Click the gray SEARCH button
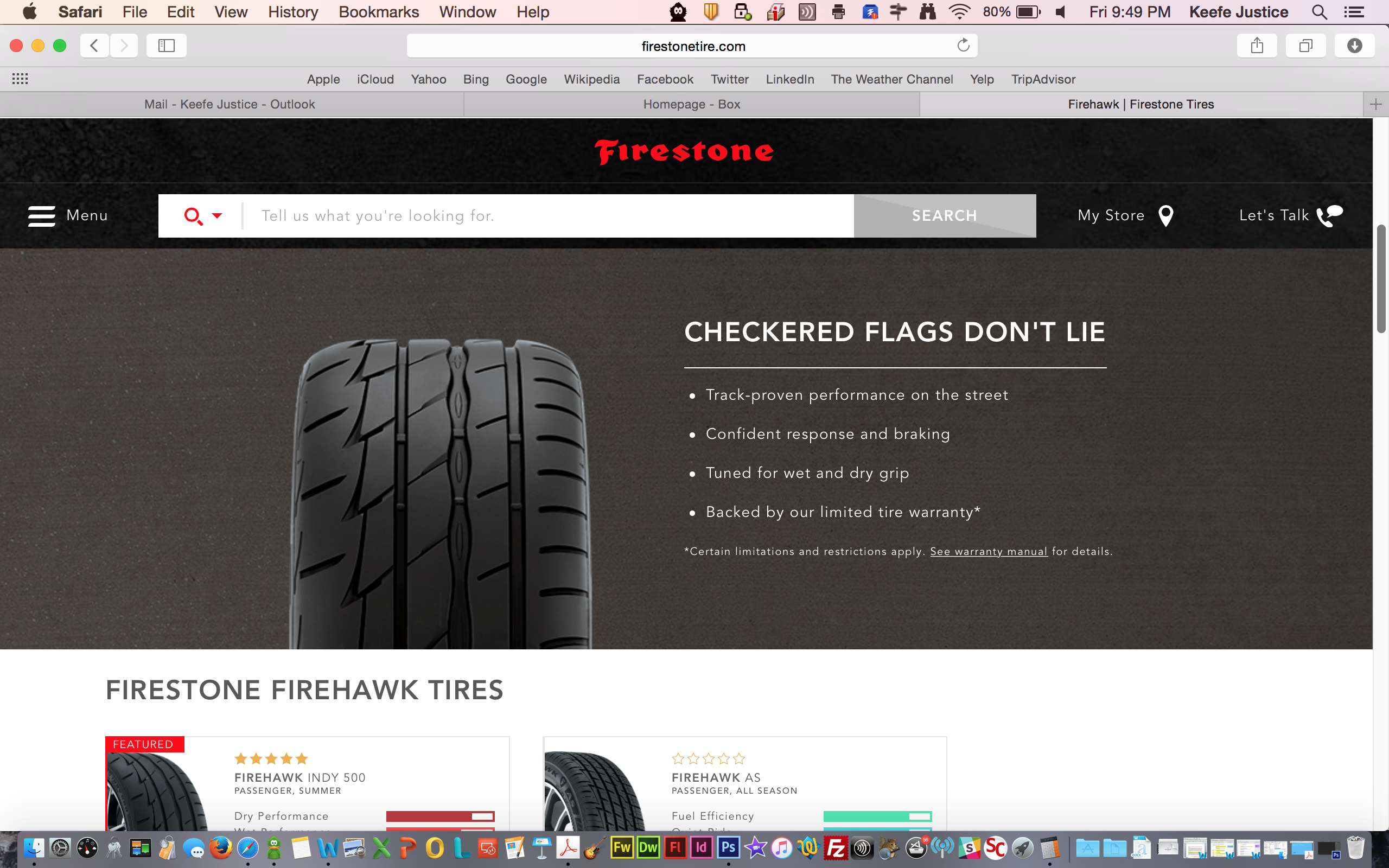This screenshot has height=868, width=1389. tap(945, 216)
